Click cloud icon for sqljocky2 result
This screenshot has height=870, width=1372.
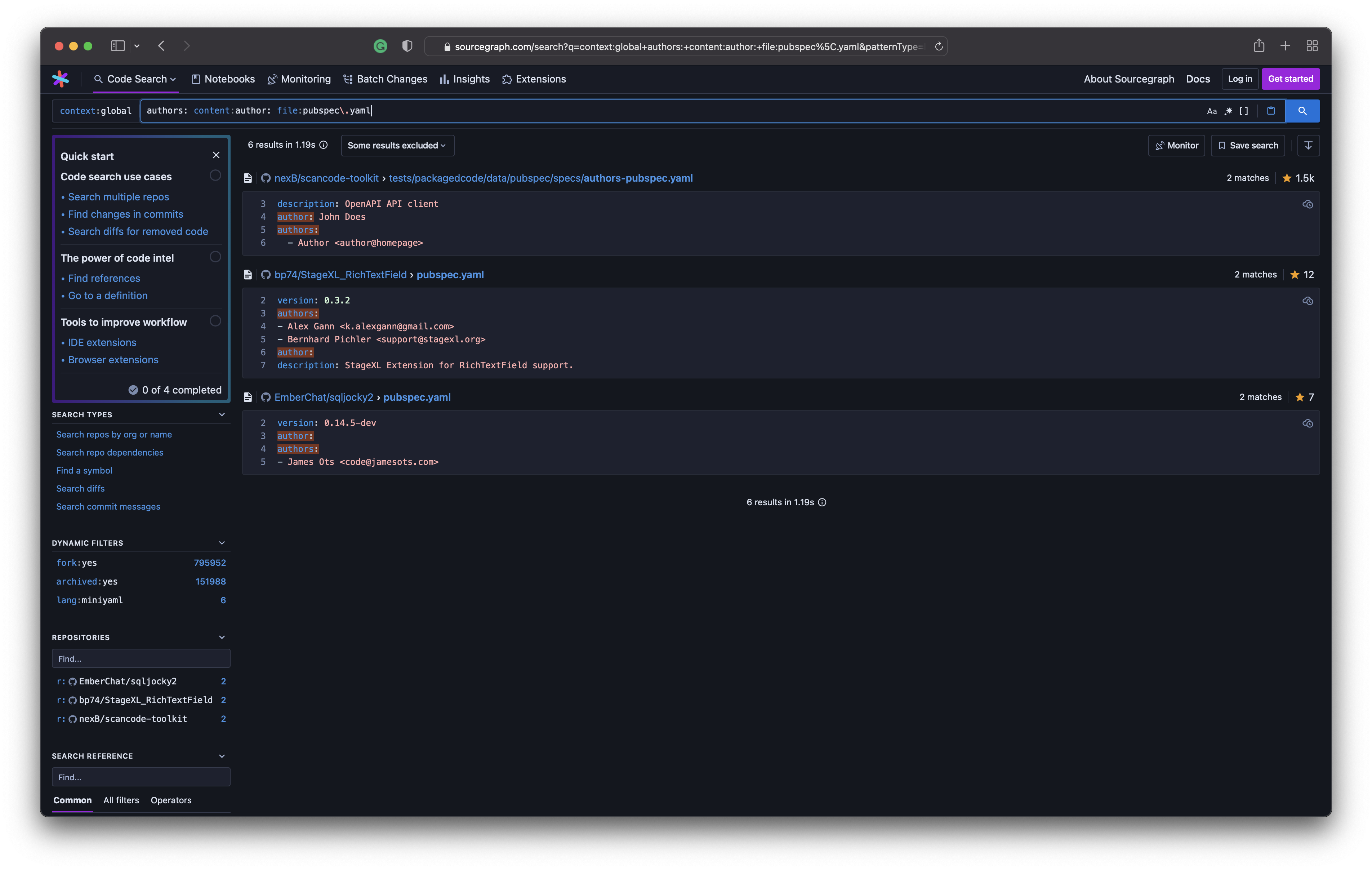(x=1308, y=423)
